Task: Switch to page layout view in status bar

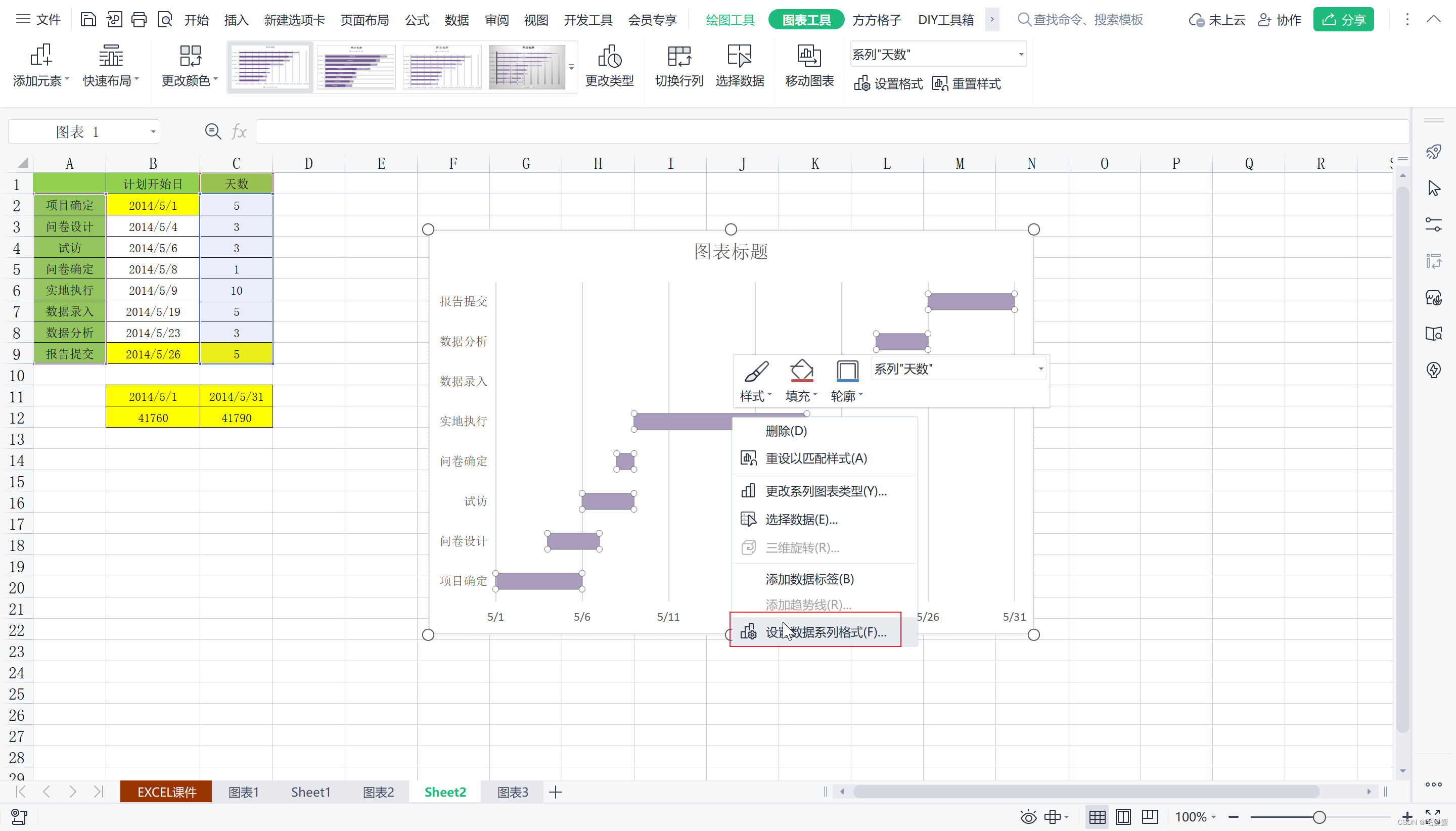Action: point(1123,817)
